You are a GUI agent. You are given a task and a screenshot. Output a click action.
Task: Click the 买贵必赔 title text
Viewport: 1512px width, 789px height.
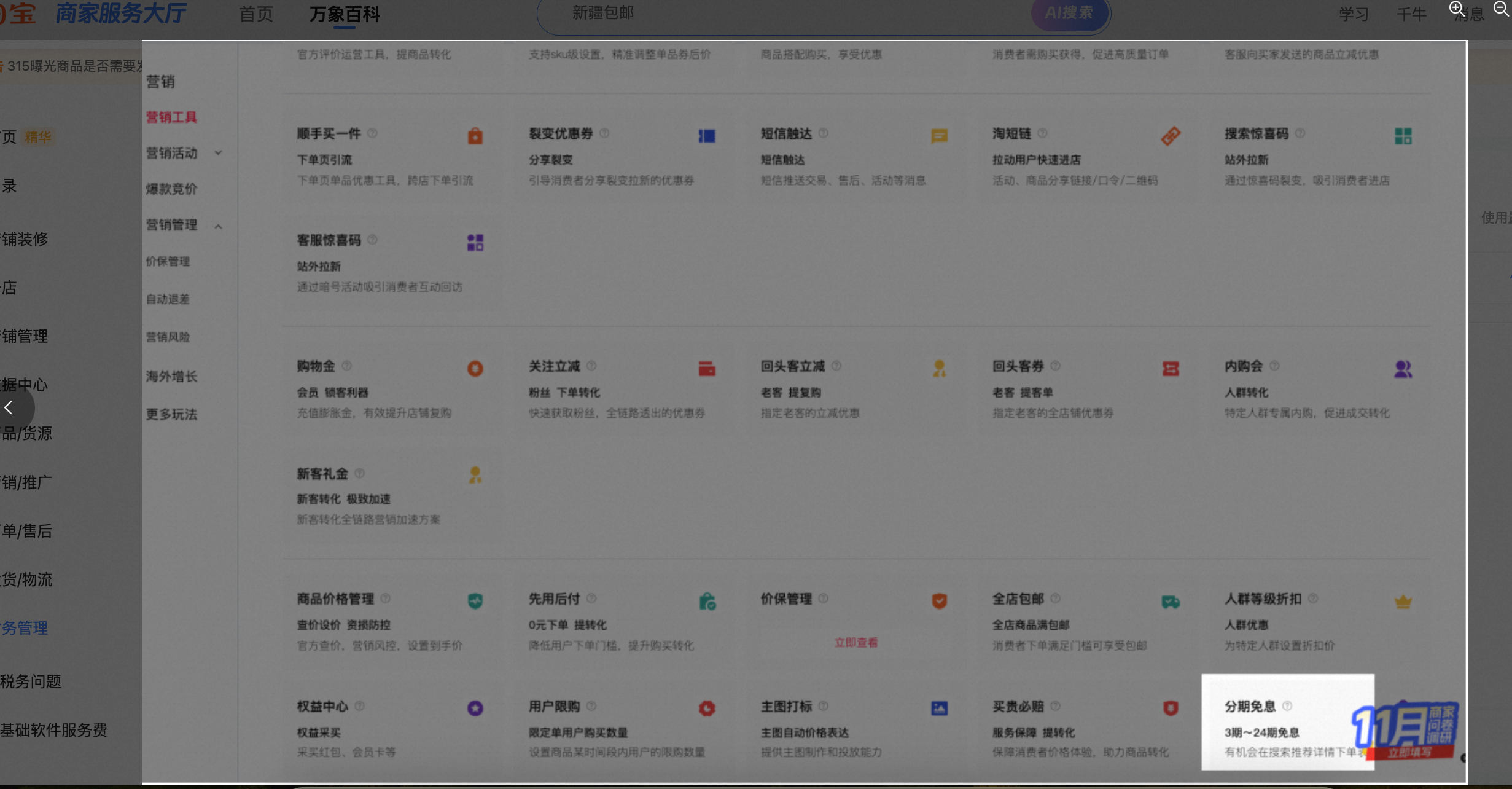pos(1018,706)
